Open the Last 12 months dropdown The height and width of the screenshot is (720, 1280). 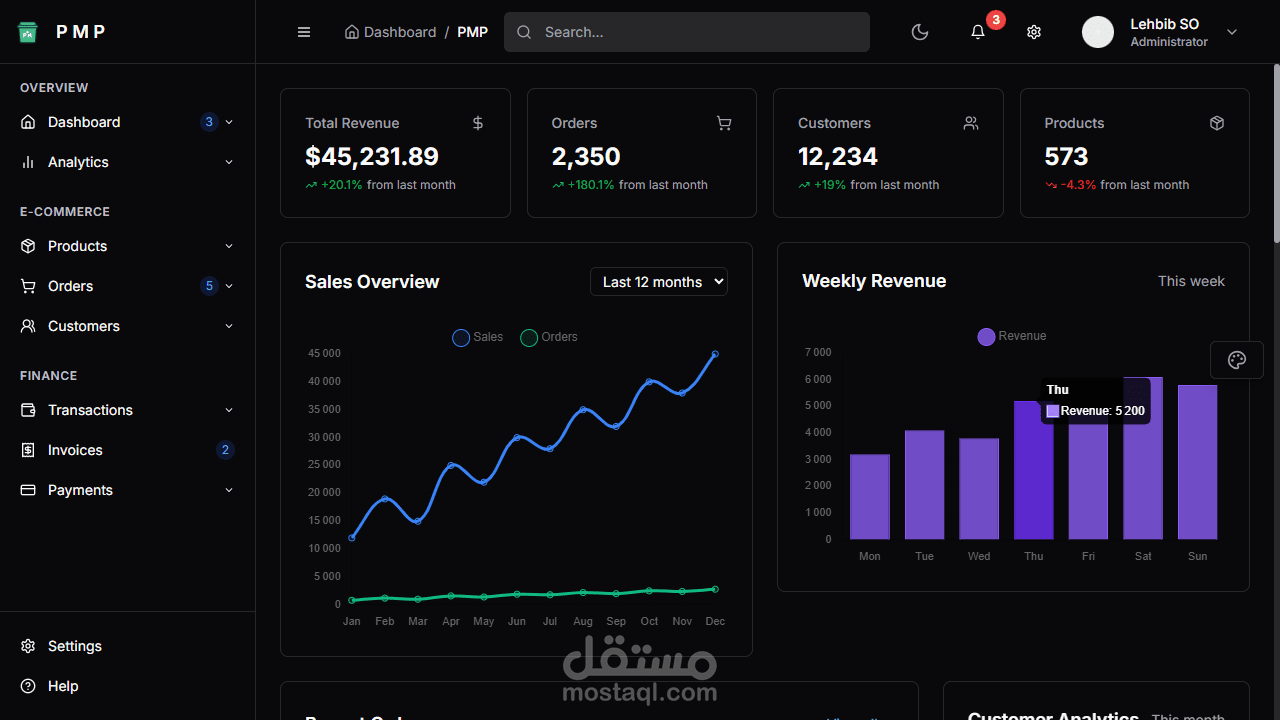658,281
